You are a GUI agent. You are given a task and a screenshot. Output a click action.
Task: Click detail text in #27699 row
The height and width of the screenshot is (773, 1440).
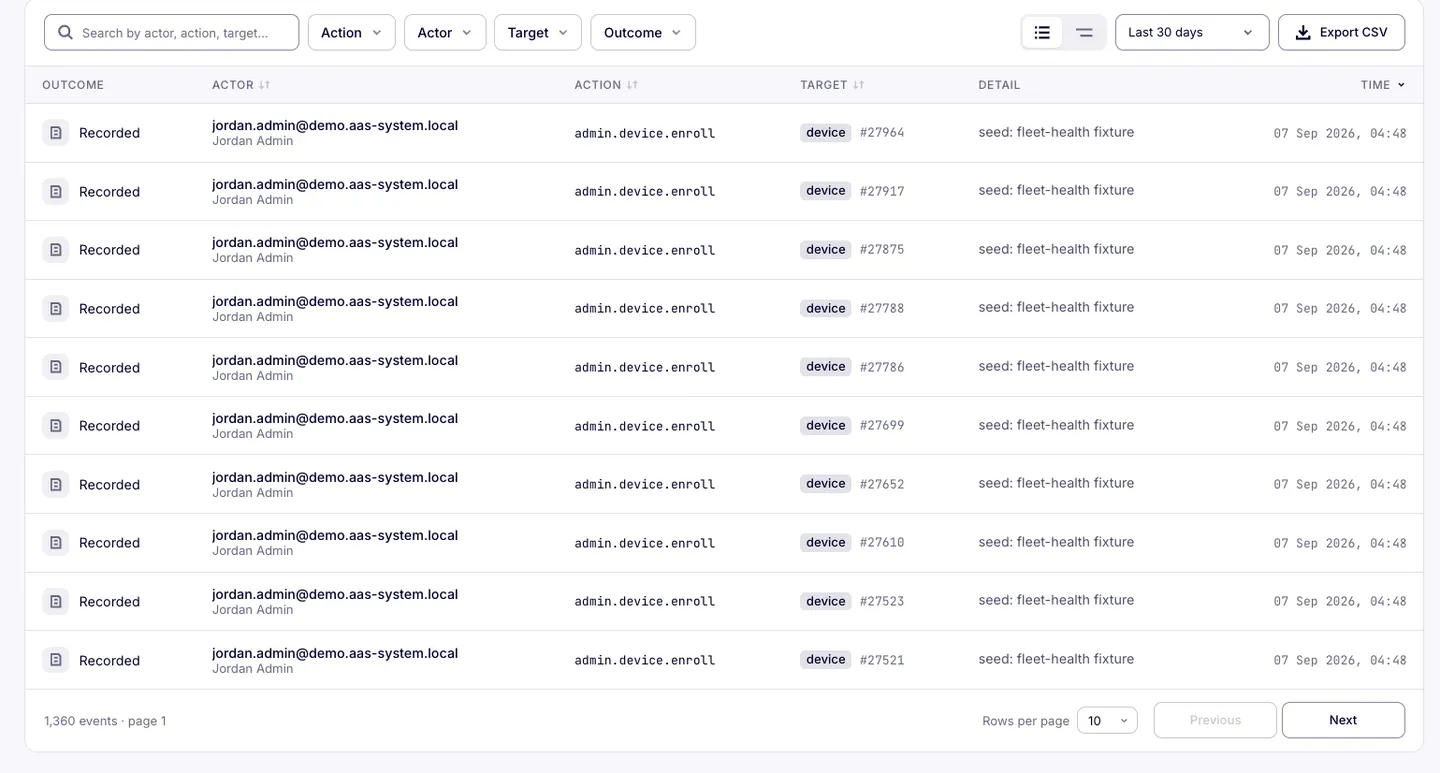click(x=1056, y=425)
